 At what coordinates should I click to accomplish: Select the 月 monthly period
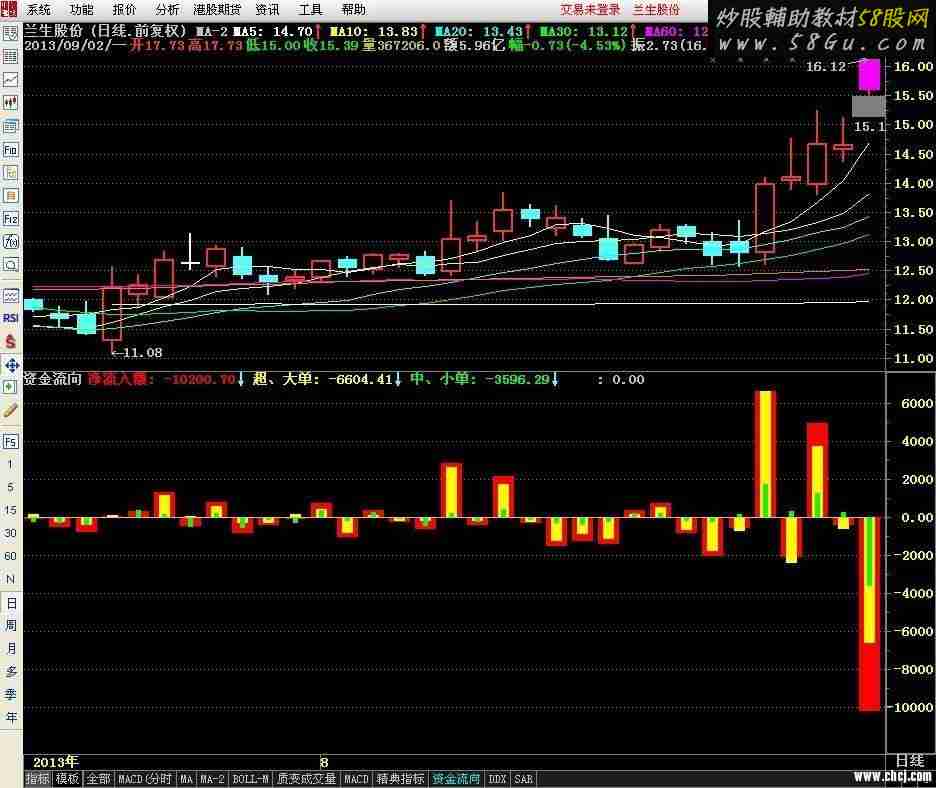click(11, 649)
